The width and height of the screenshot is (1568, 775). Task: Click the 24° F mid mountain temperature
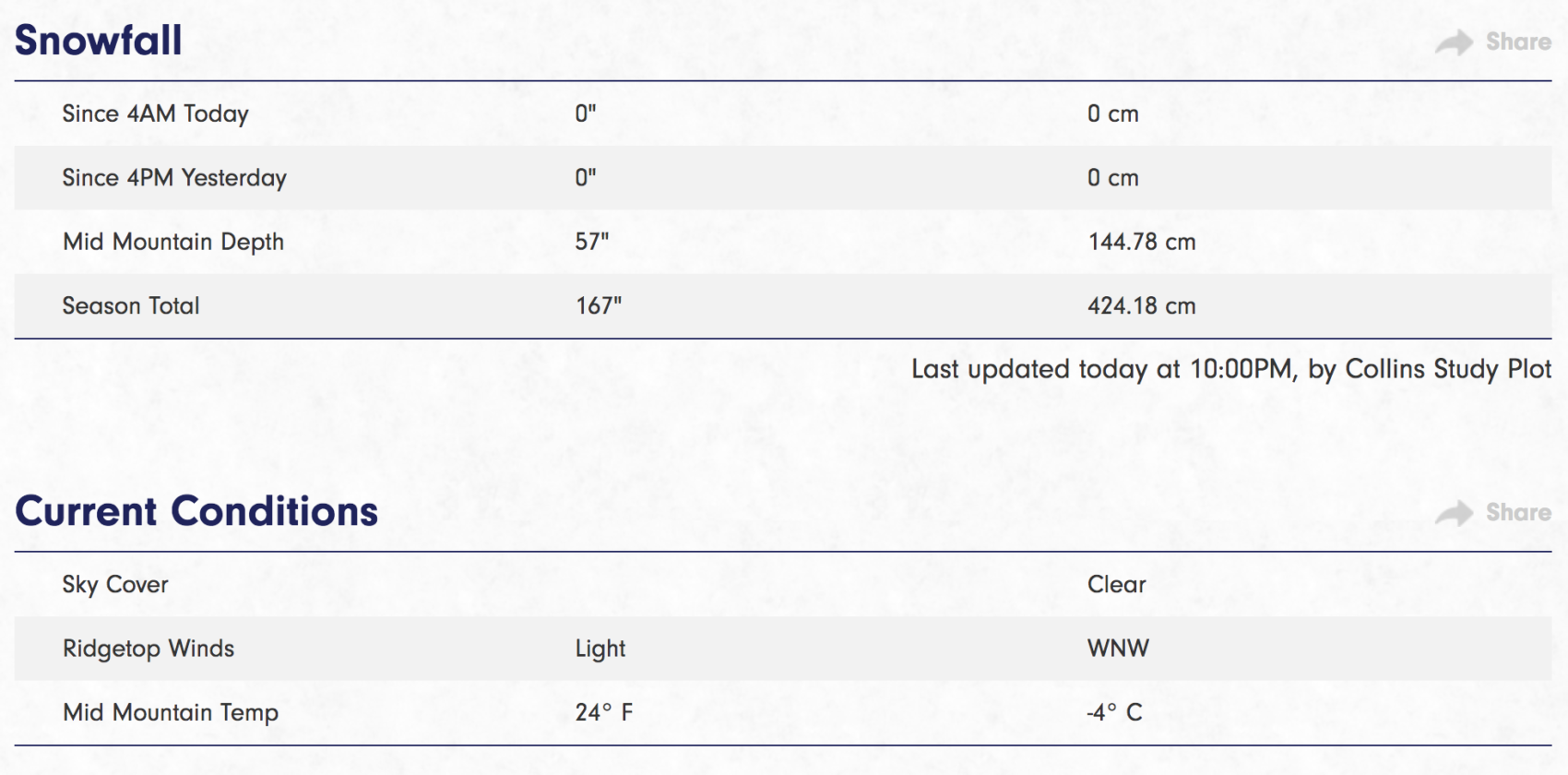[x=604, y=712]
